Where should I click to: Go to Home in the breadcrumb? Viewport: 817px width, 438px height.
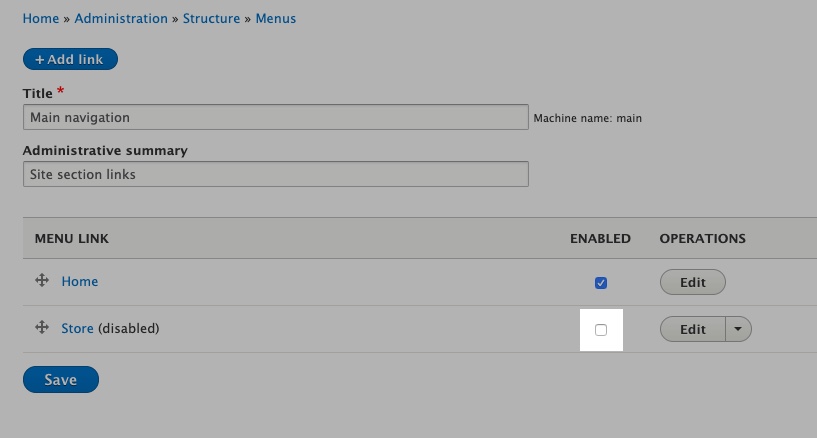point(41,18)
